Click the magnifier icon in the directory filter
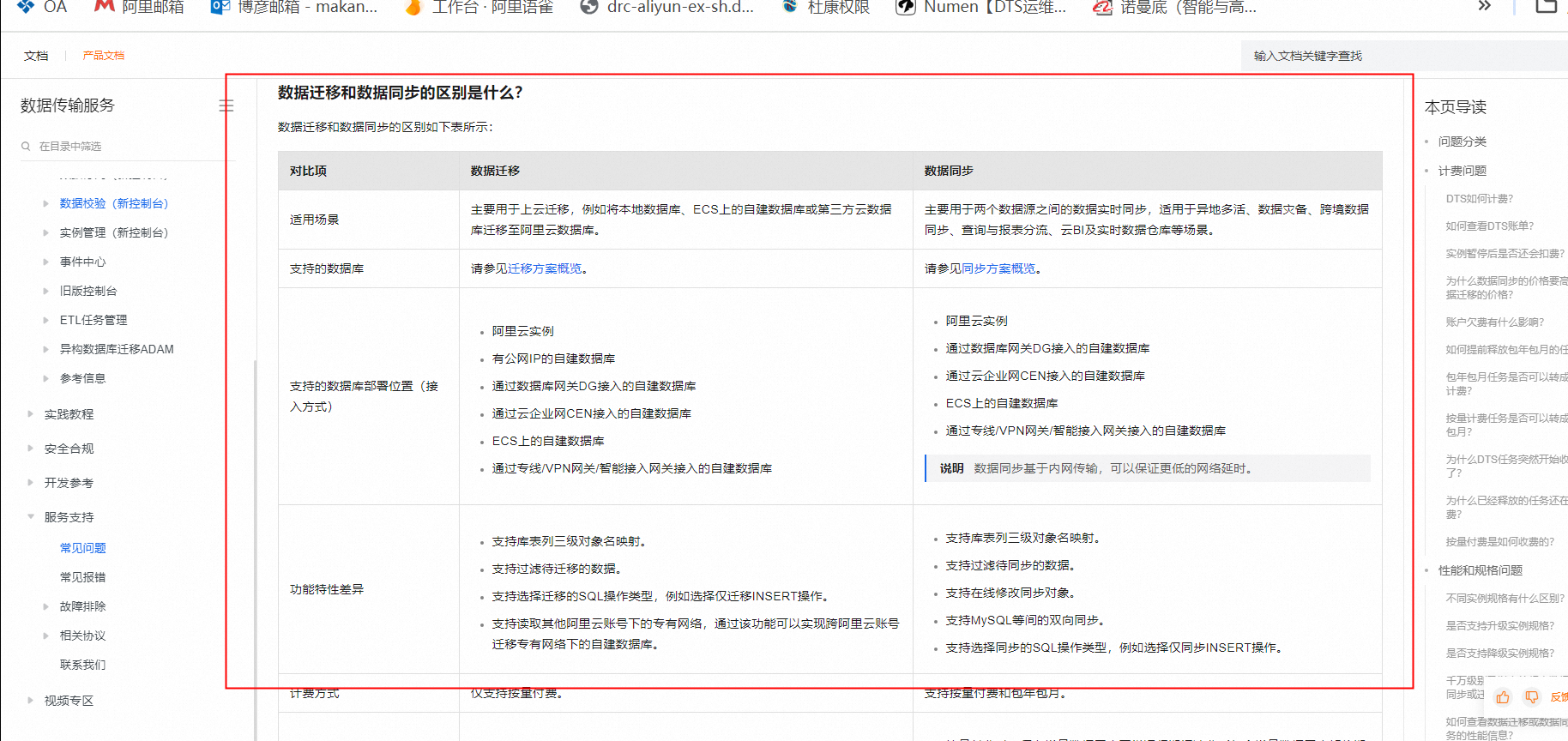 tap(26, 147)
